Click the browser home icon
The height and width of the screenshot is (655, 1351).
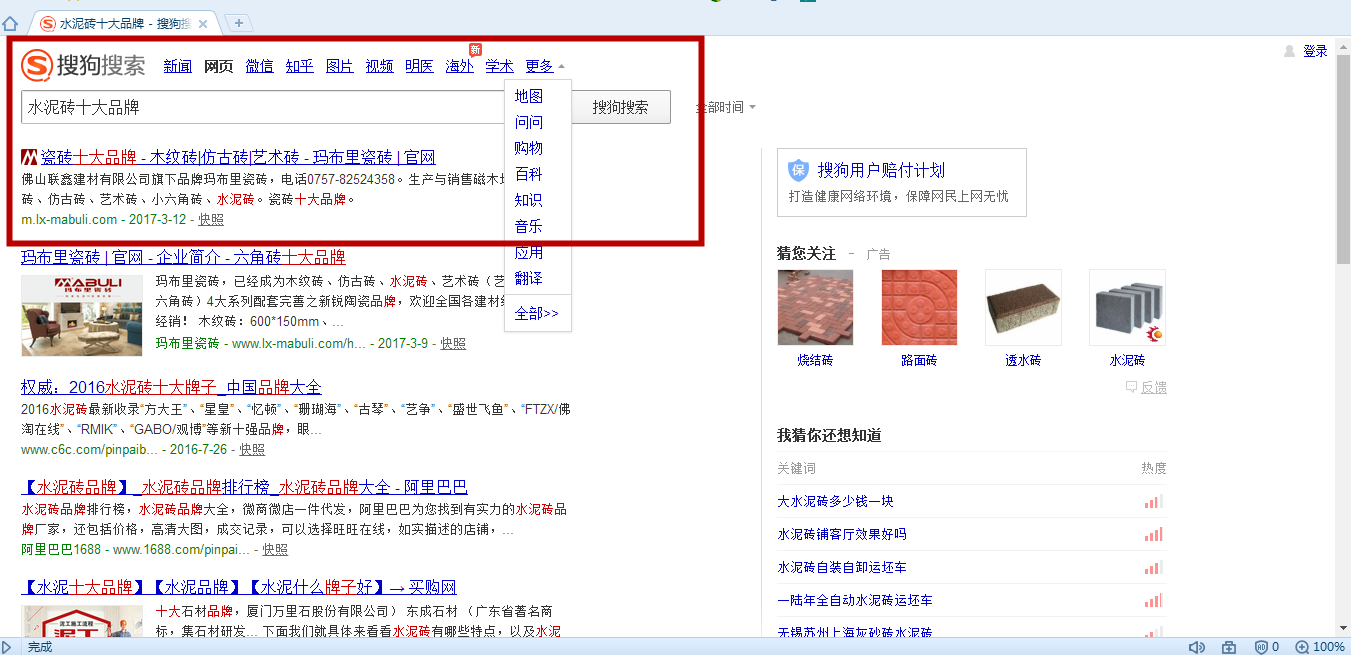click(x=10, y=23)
